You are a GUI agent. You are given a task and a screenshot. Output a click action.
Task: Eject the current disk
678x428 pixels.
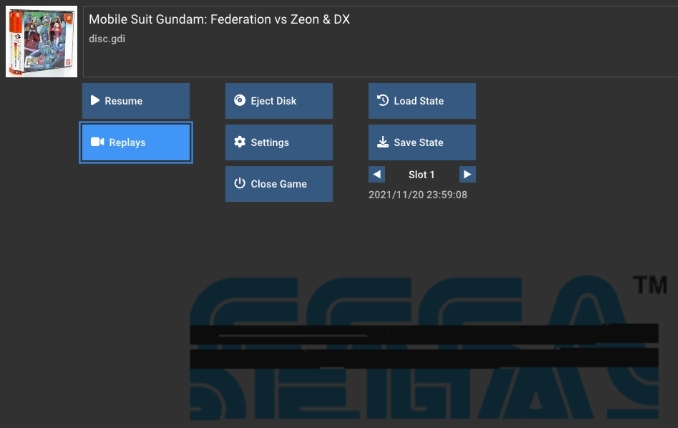tap(279, 101)
